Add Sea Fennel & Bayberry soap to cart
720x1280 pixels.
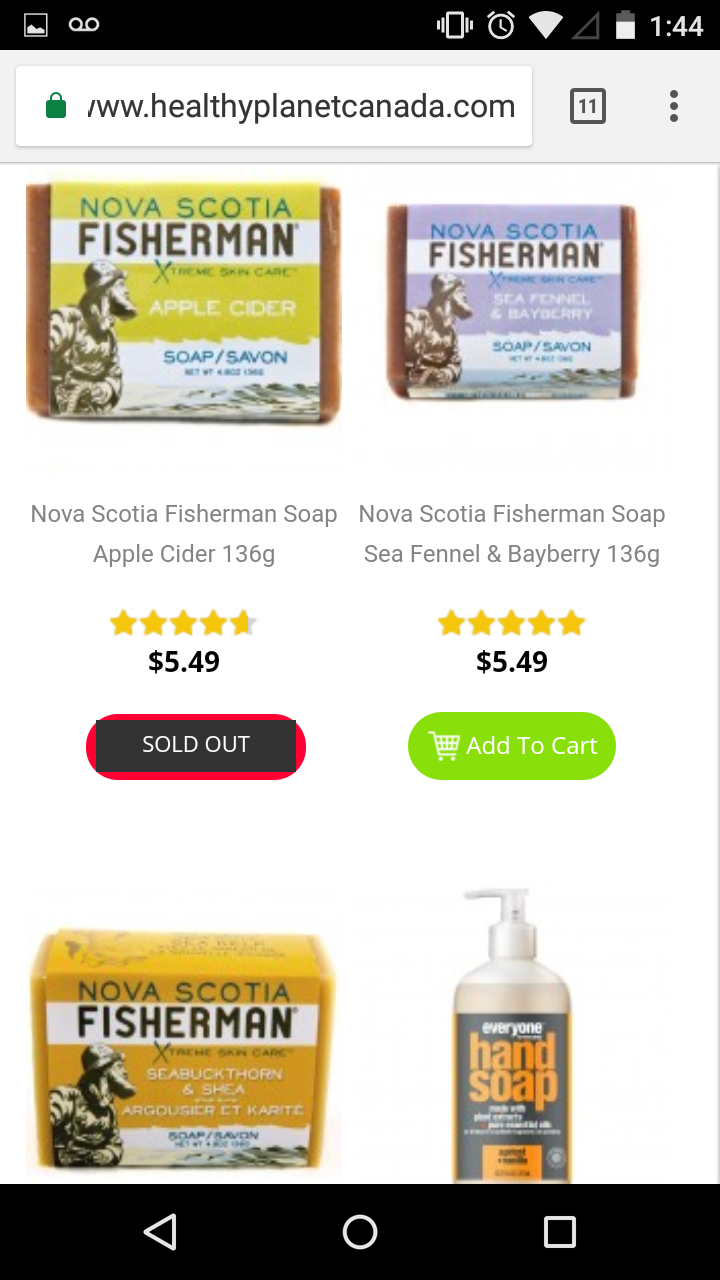tap(512, 745)
